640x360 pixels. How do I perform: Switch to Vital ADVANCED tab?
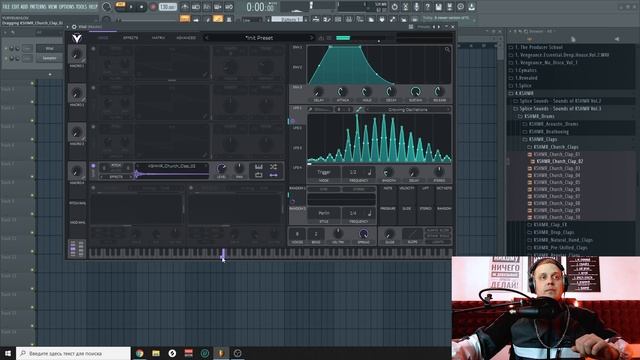pos(186,38)
